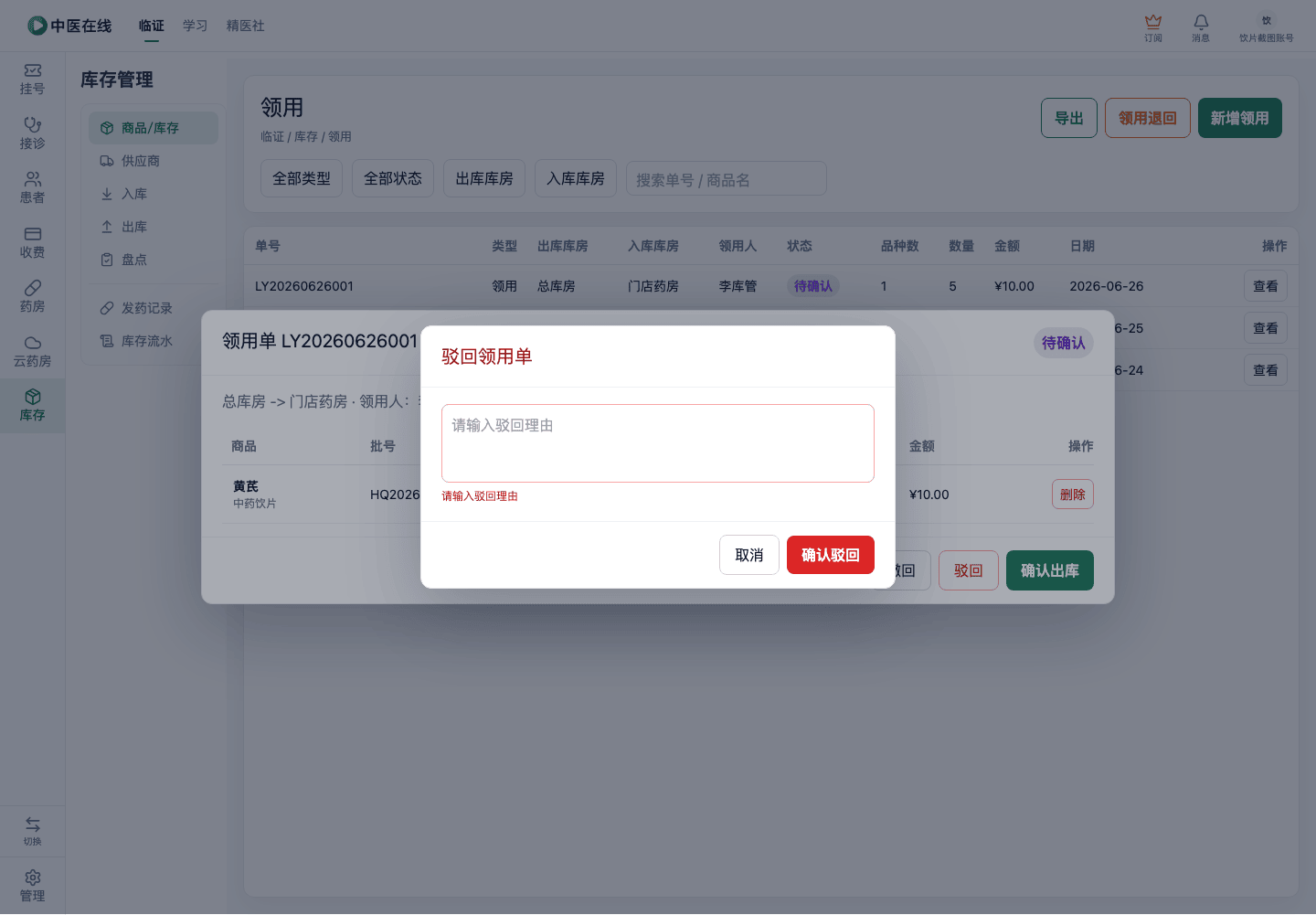Select 库存 box sidebar item
The width and height of the screenshot is (1316, 915).
pyautogui.click(x=33, y=406)
